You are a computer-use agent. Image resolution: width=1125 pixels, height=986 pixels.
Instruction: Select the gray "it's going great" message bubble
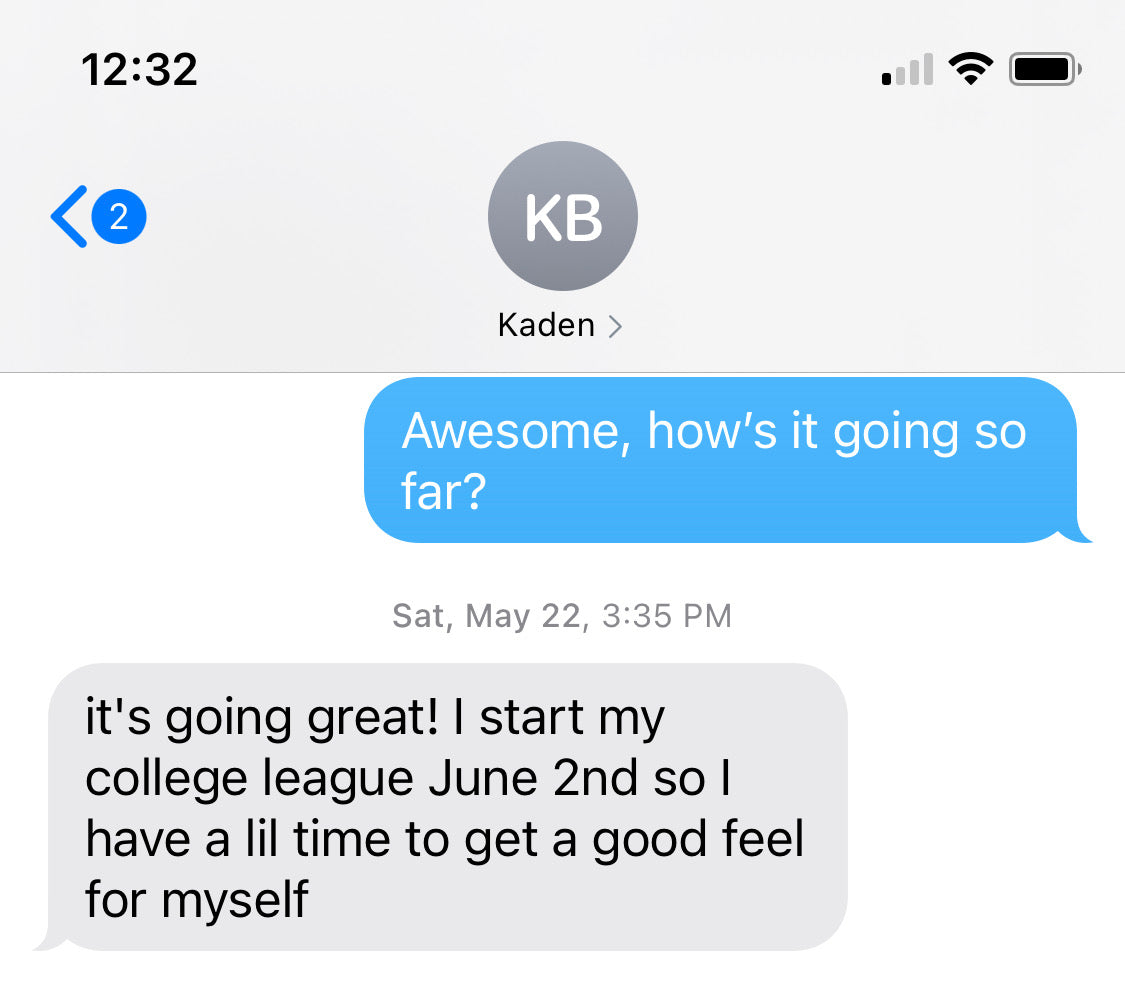[x=448, y=807]
